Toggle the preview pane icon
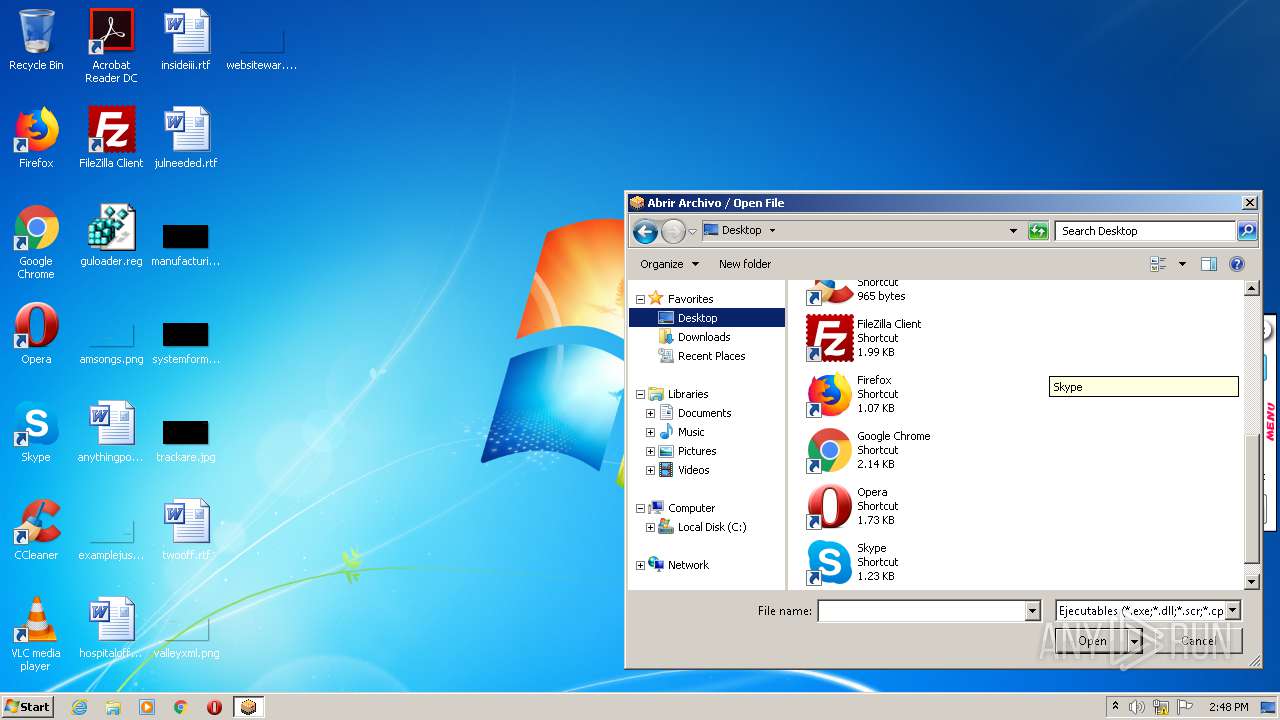Image resolution: width=1280 pixels, height=720 pixels. (x=1208, y=264)
